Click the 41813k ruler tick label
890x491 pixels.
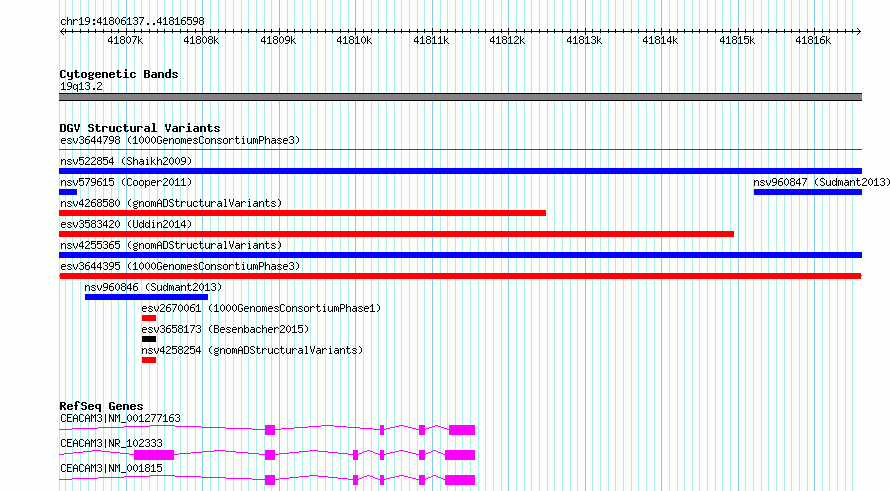tap(583, 40)
